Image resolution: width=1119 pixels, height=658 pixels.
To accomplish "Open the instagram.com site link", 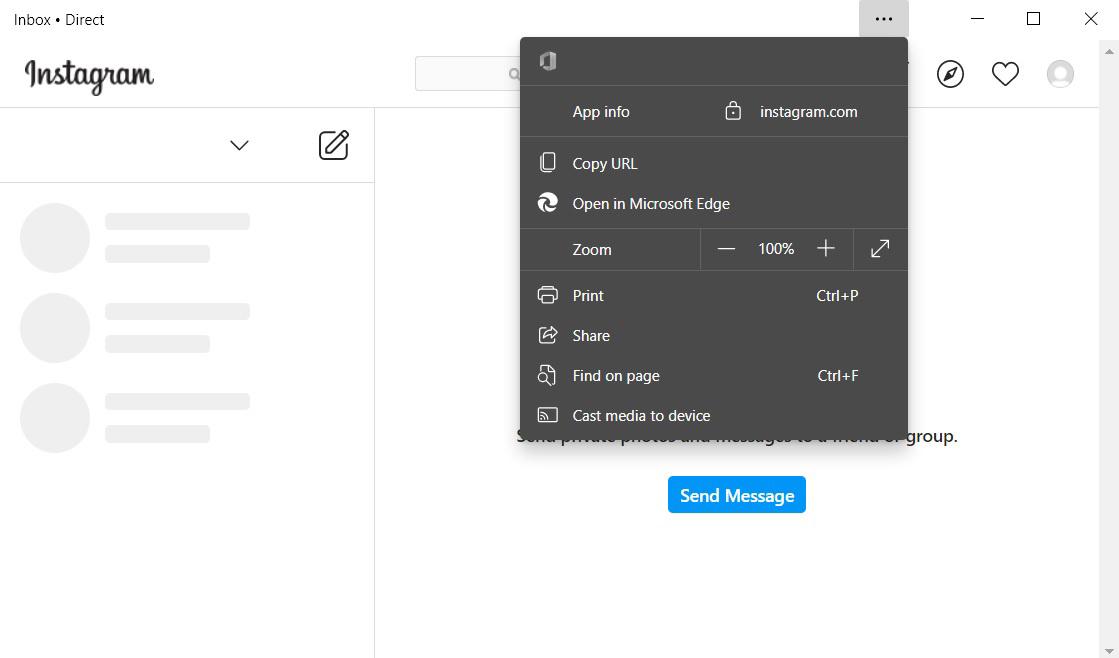I will (808, 111).
